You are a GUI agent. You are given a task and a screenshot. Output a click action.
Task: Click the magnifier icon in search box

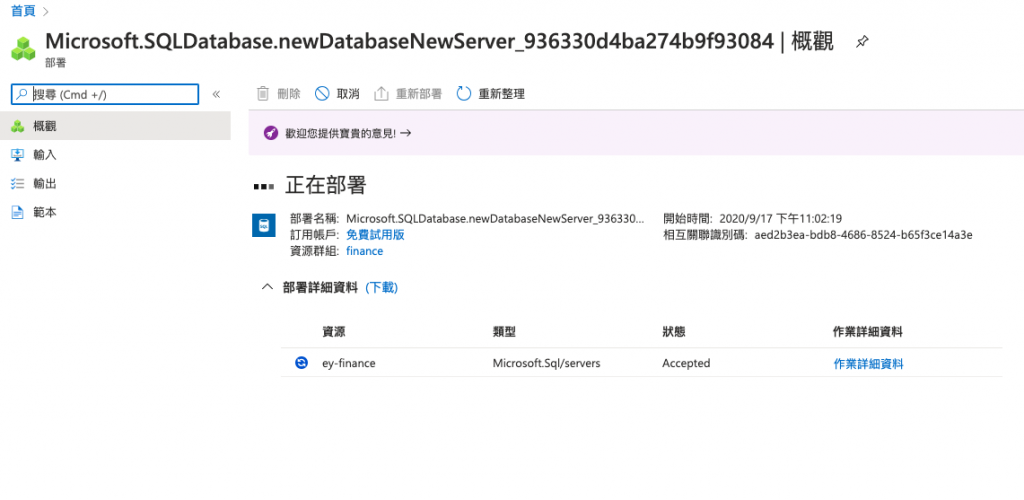point(23,94)
